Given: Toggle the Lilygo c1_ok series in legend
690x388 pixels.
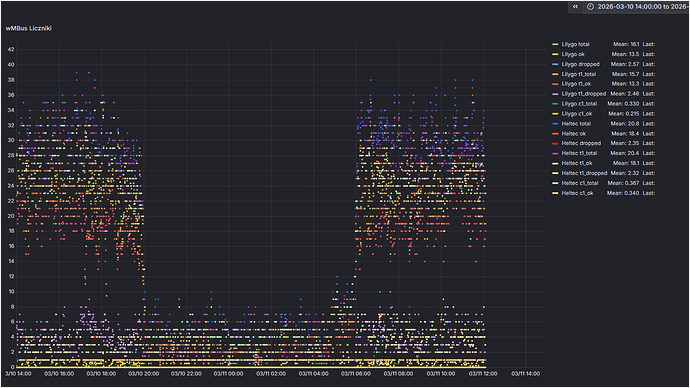Looking at the screenshot, I should pyautogui.click(x=576, y=113).
